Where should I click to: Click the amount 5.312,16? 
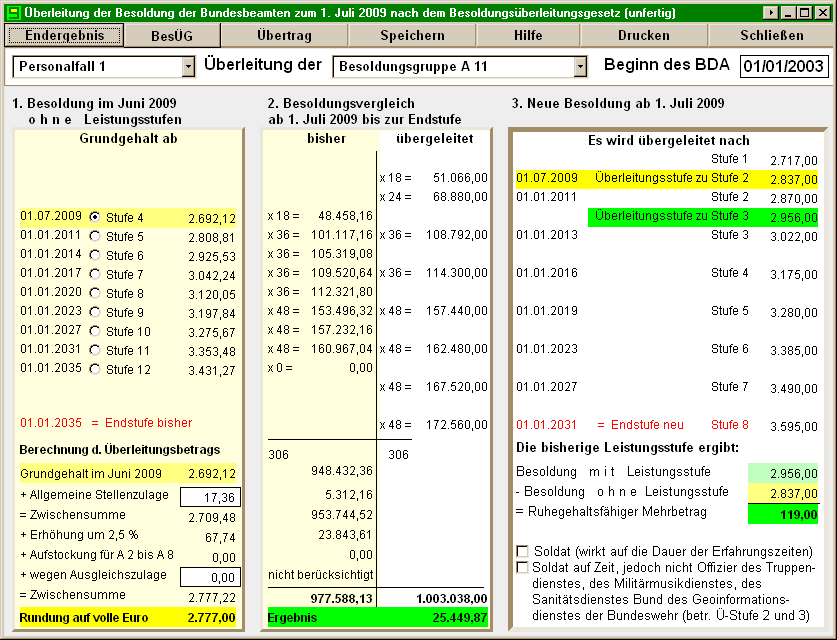tap(349, 495)
